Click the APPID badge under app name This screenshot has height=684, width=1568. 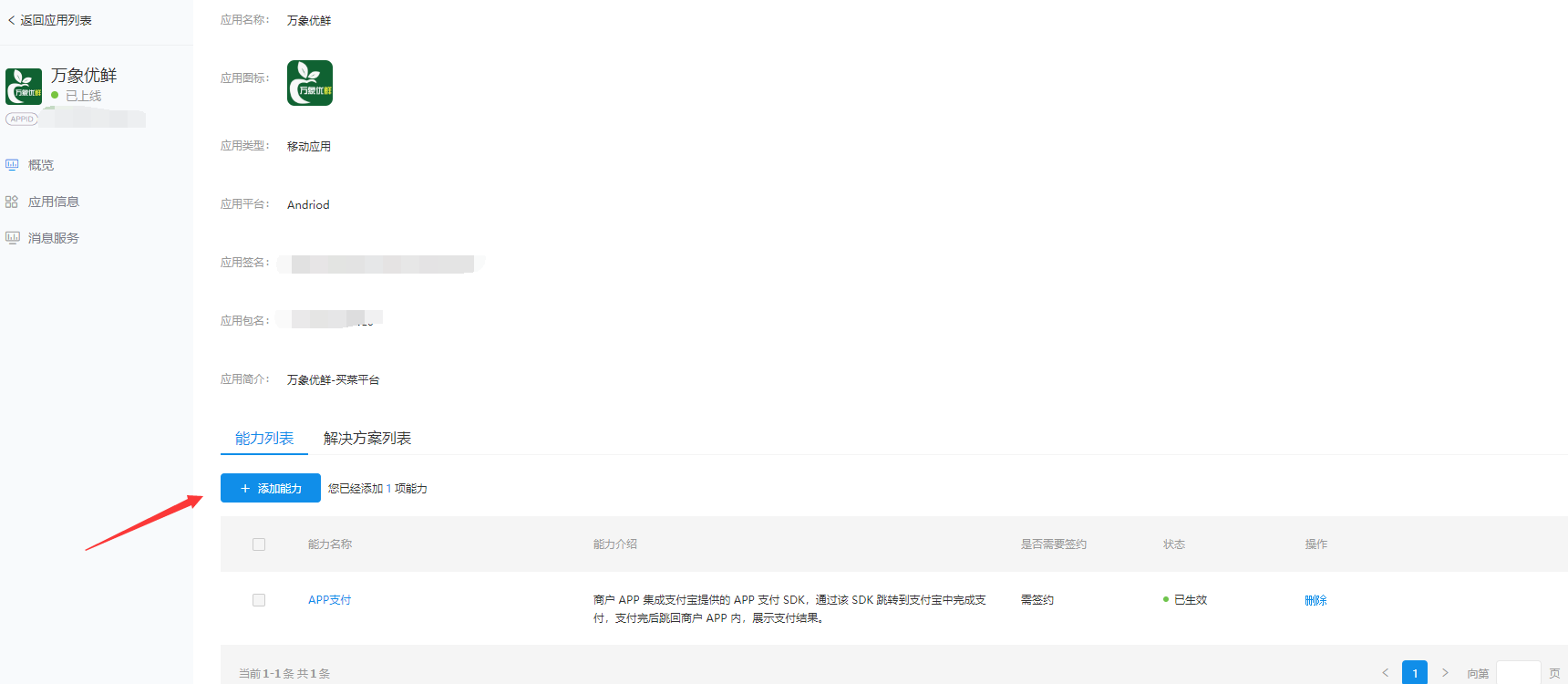[22, 119]
